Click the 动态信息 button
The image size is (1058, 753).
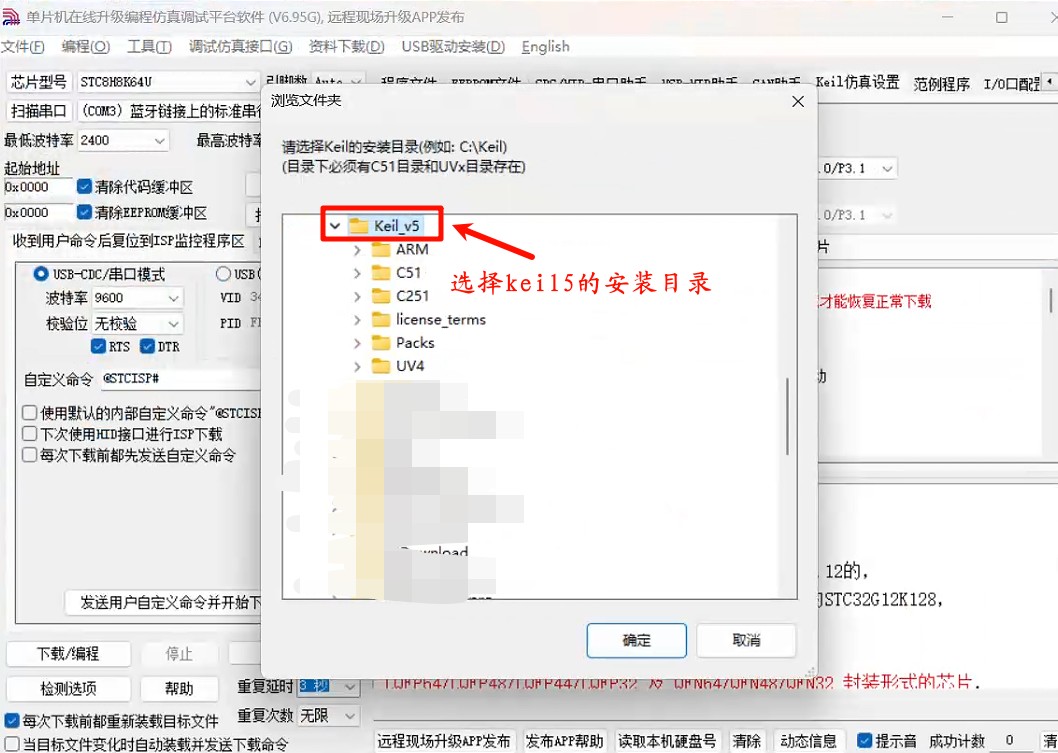(808, 741)
